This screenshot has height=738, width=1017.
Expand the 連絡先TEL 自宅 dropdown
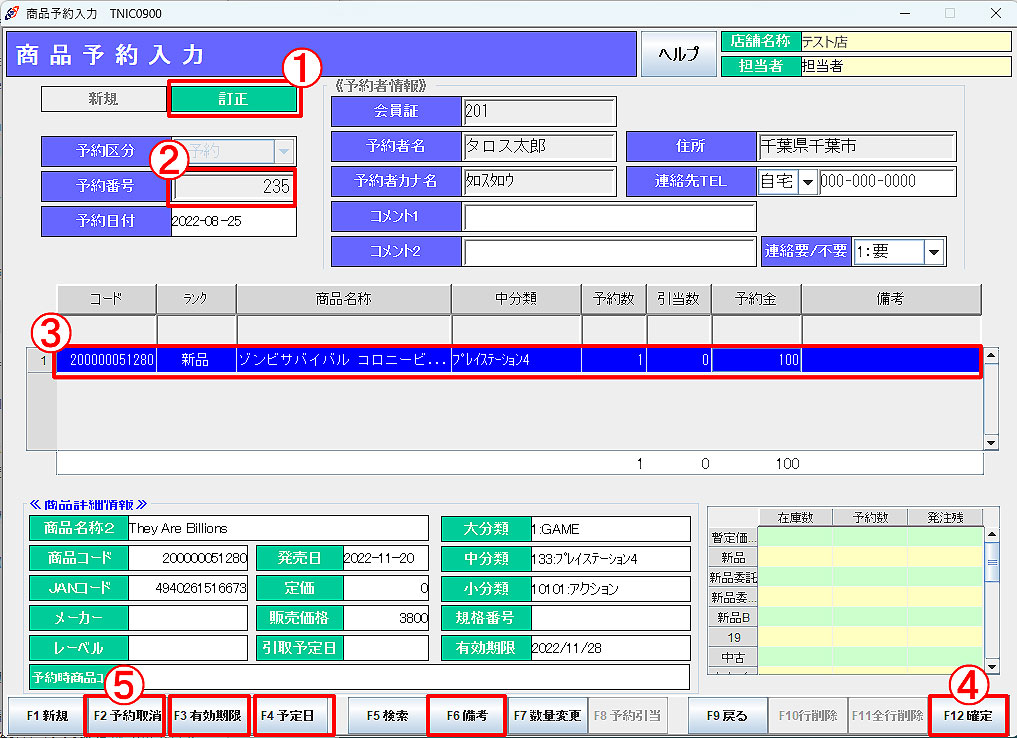click(806, 182)
